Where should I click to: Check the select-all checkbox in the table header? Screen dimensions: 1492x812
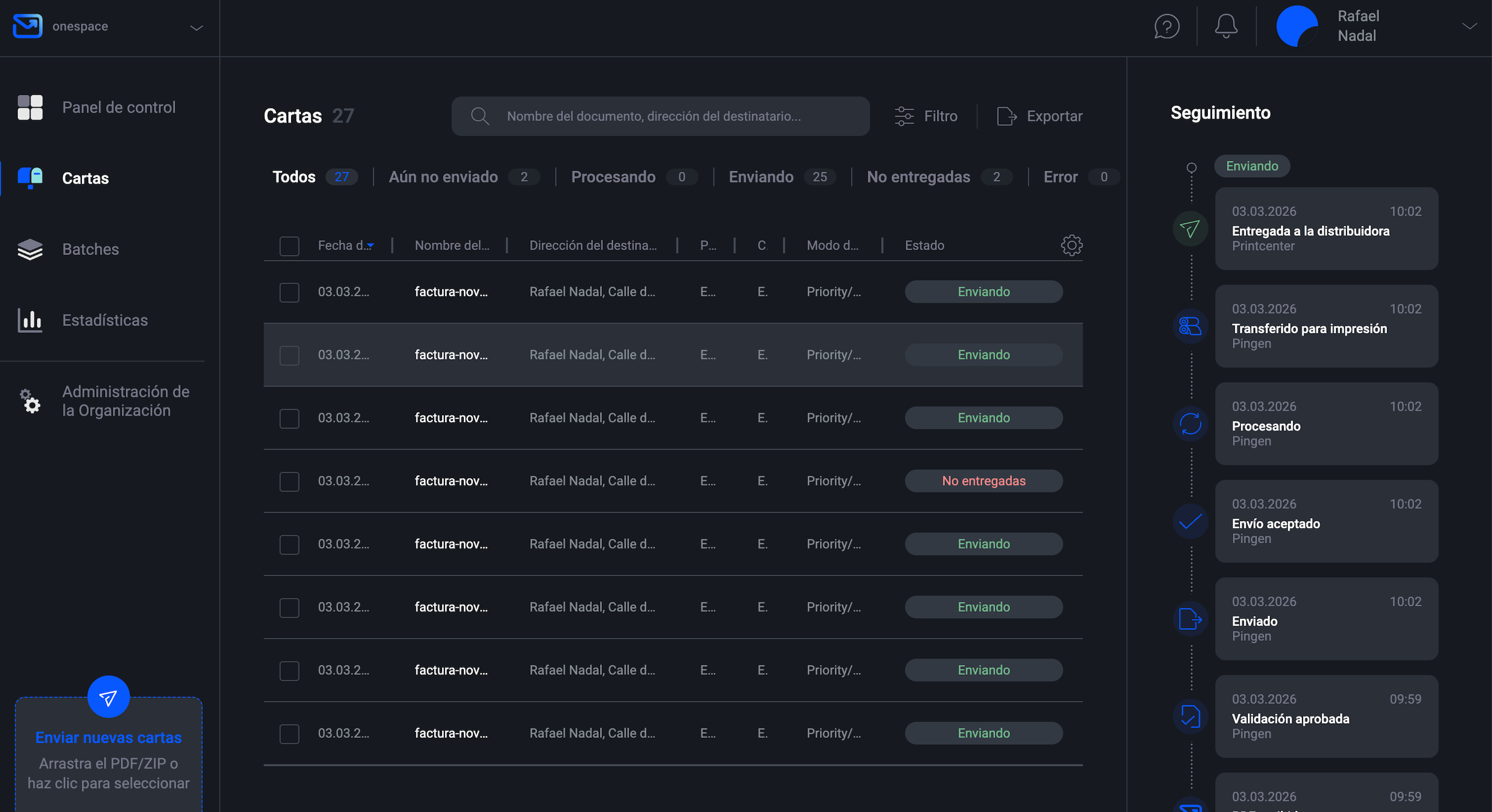[289, 246]
